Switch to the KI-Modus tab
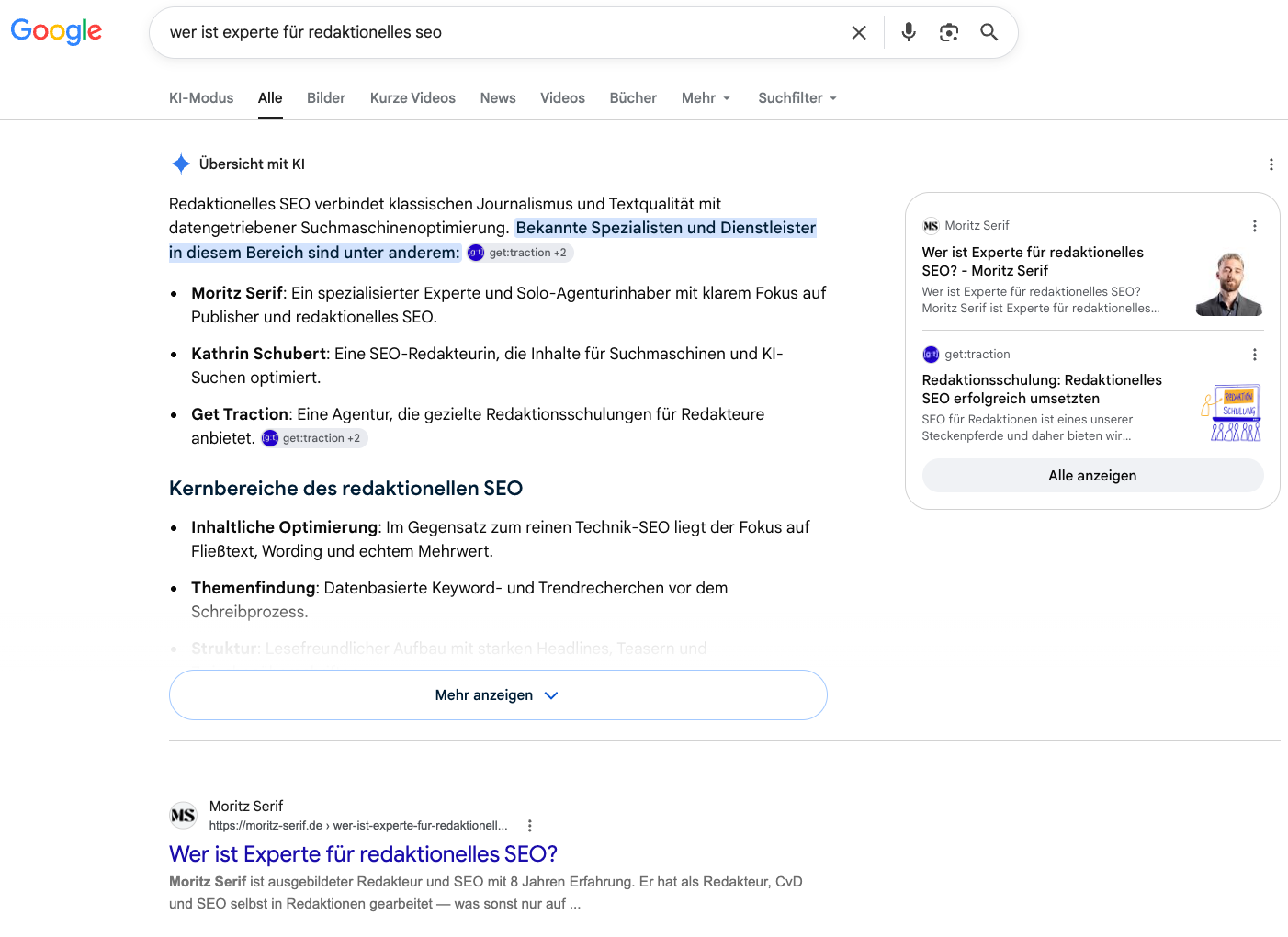Screen dimensions: 1288x937 pos(201,97)
